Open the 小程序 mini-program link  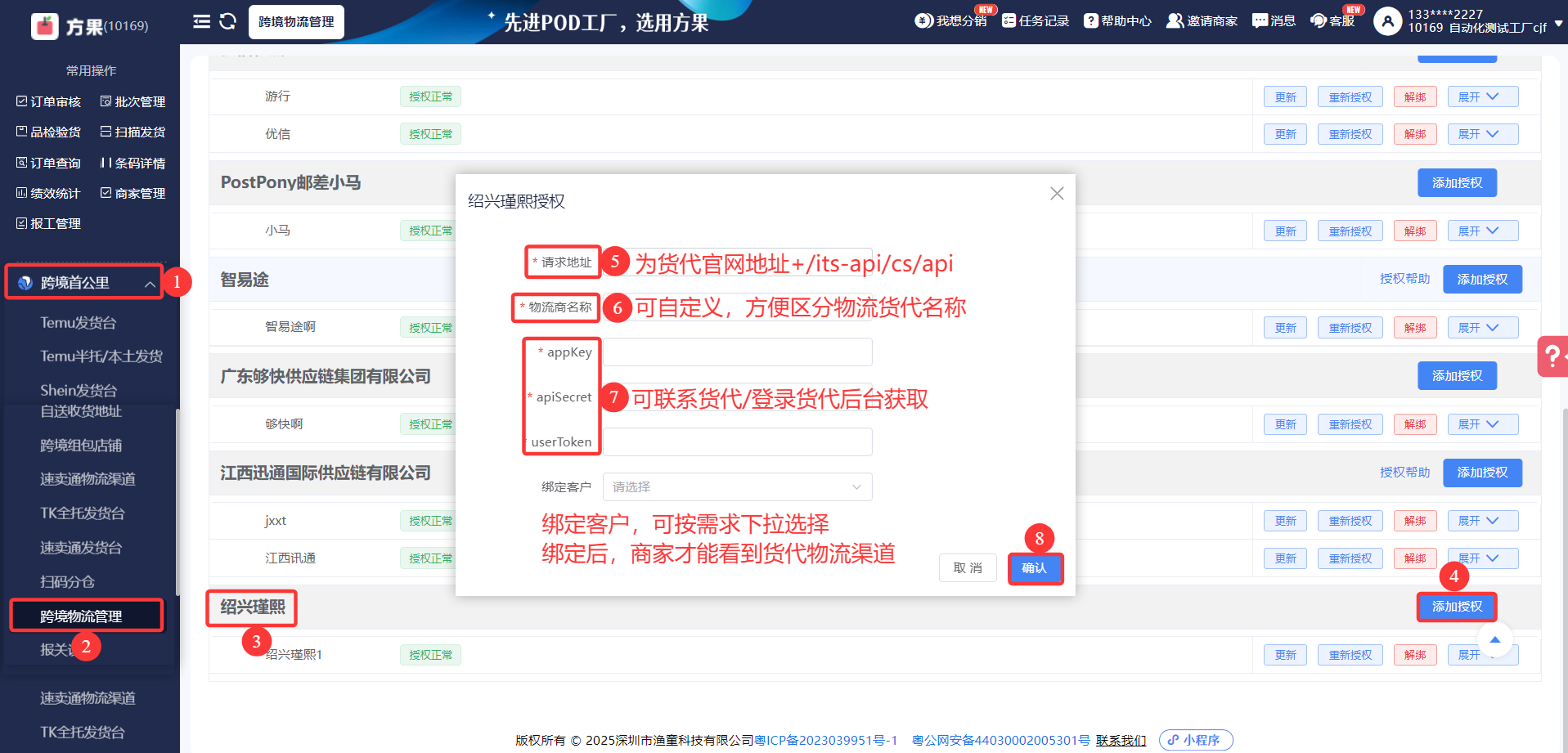click(1196, 740)
